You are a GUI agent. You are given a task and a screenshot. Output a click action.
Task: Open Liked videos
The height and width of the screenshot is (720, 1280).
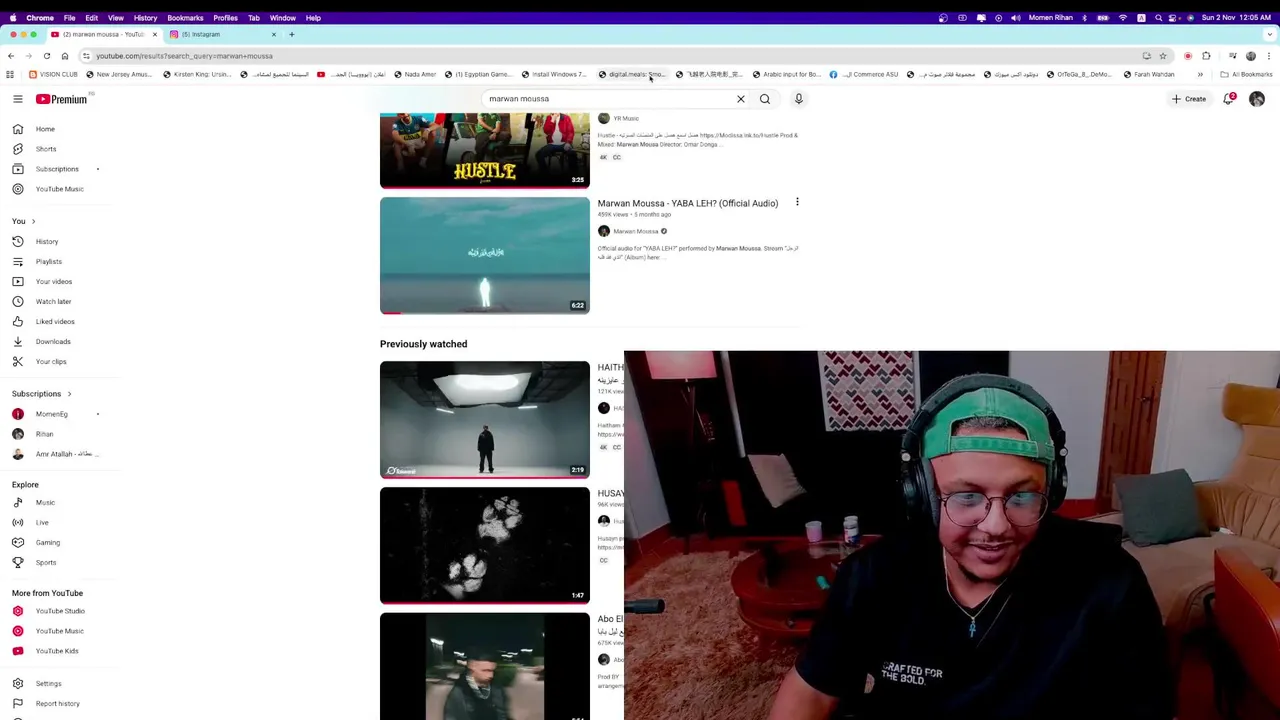click(55, 321)
